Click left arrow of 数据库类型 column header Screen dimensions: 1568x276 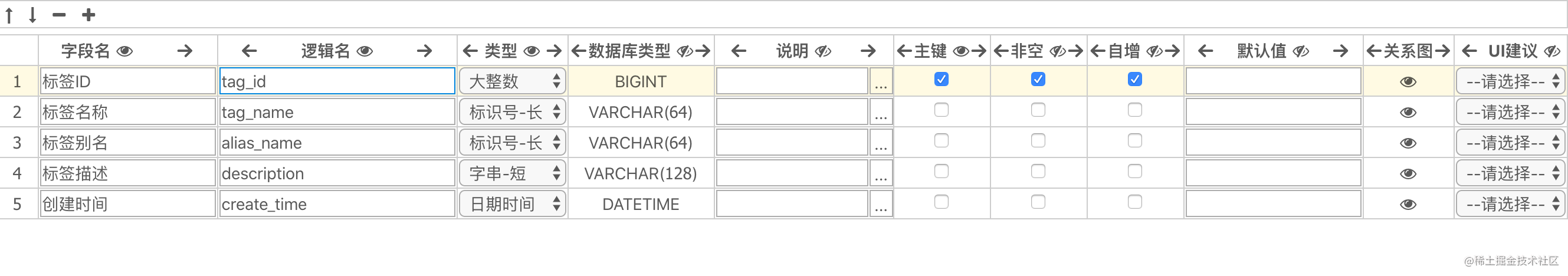click(x=578, y=51)
